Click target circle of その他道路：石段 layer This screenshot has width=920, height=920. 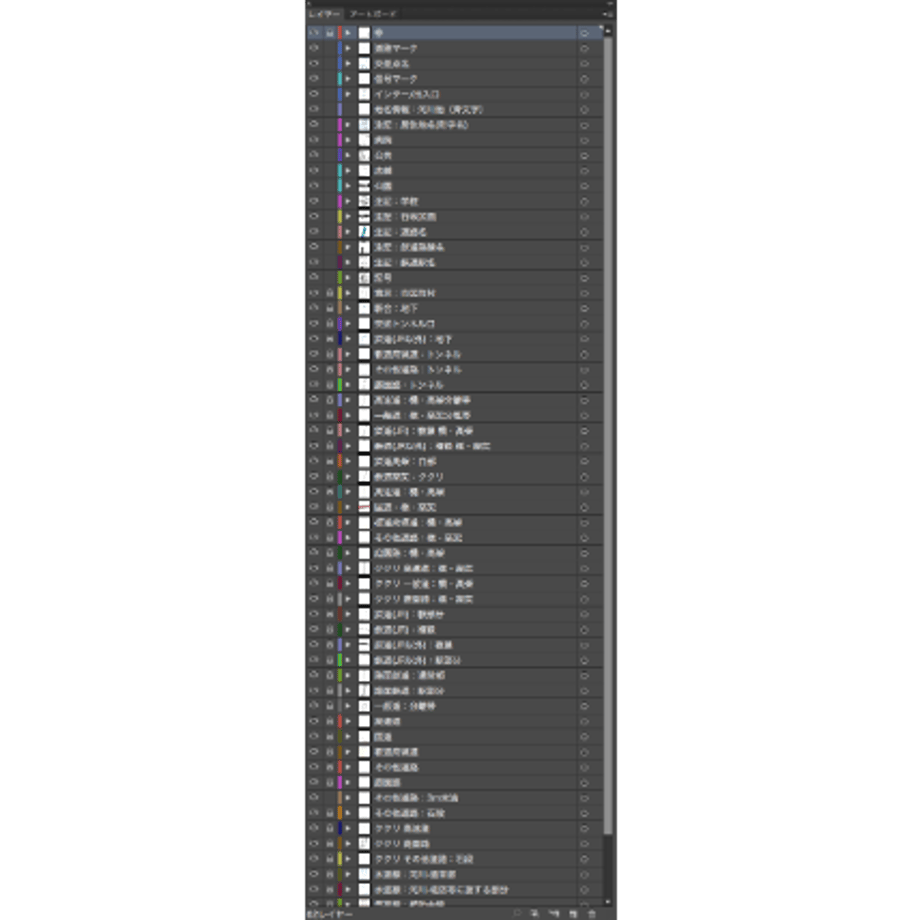coord(584,813)
